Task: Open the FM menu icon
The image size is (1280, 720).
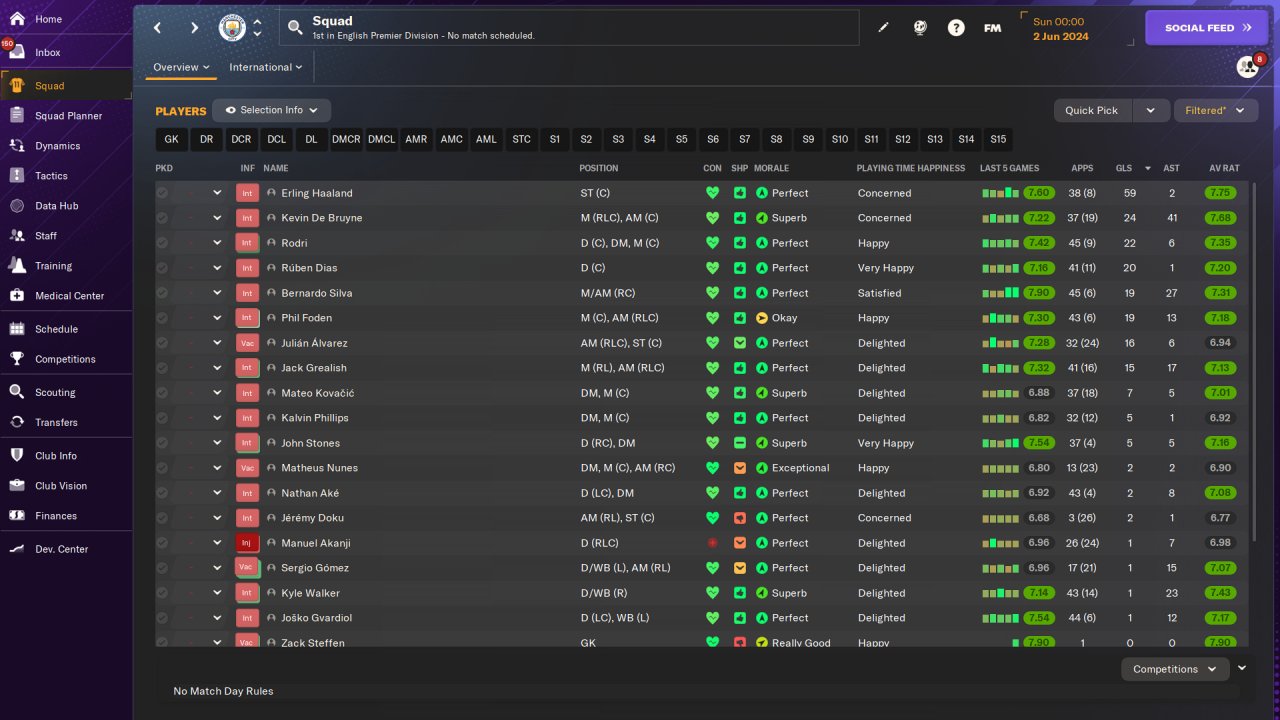Action: pos(992,28)
